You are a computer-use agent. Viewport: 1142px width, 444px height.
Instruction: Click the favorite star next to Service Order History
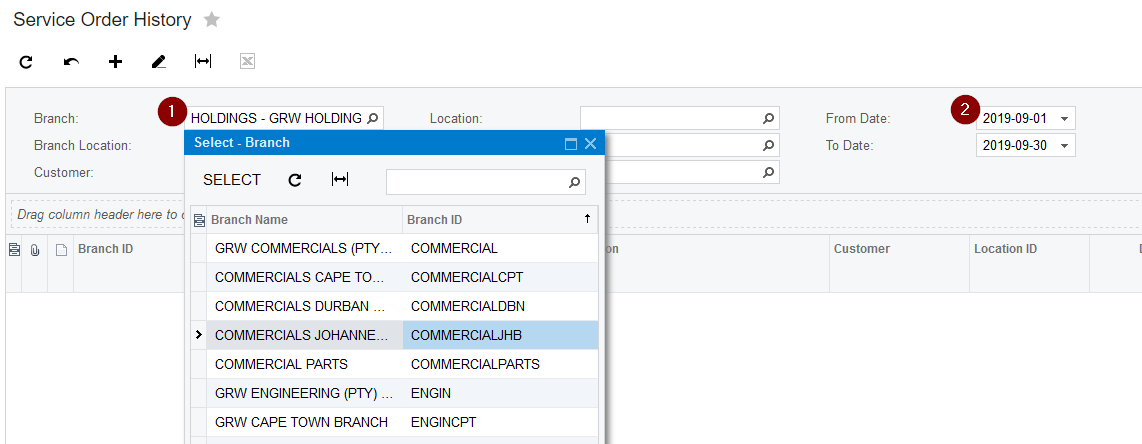[211, 20]
